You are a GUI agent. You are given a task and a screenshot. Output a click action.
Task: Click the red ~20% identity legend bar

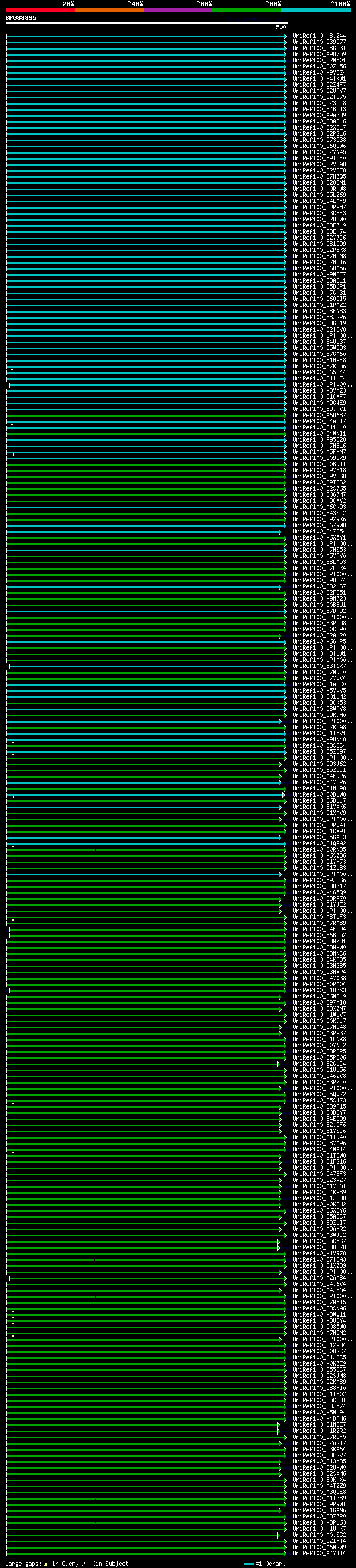click(x=39, y=10)
